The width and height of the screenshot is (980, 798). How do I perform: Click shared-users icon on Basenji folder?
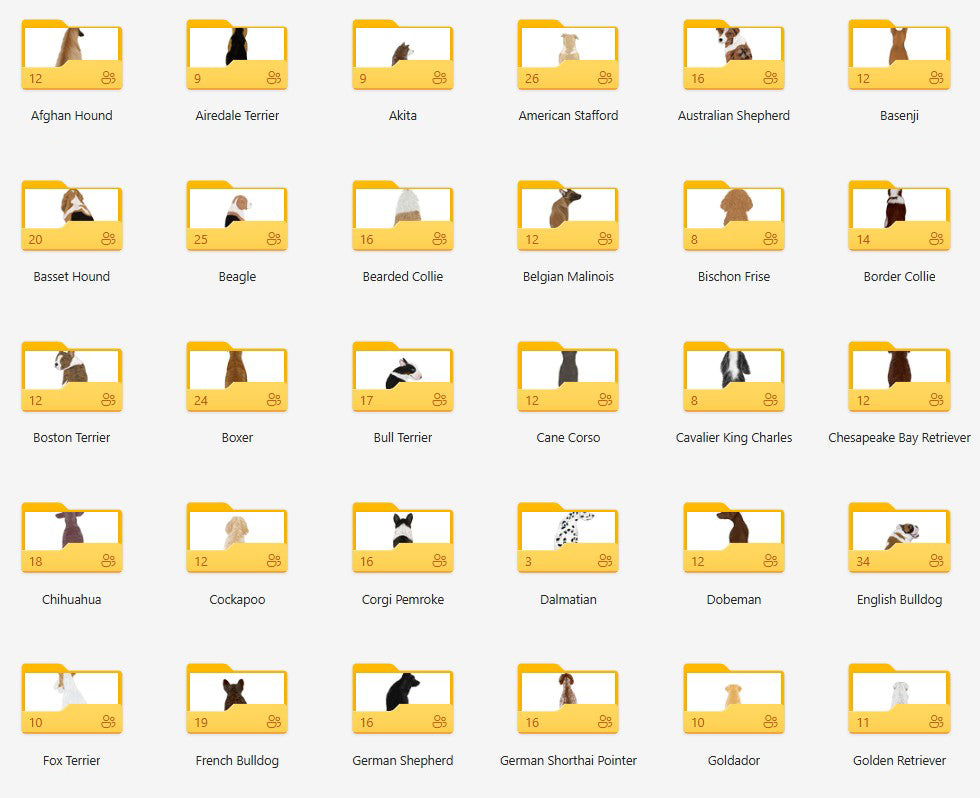(x=936, y=78)
